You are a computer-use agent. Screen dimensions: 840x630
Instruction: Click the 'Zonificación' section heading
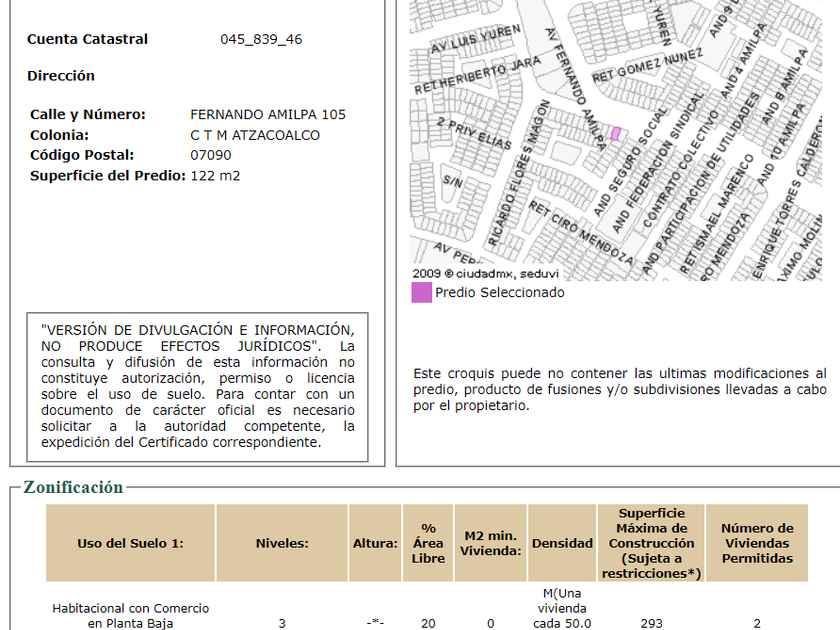(x=73, y=488)
